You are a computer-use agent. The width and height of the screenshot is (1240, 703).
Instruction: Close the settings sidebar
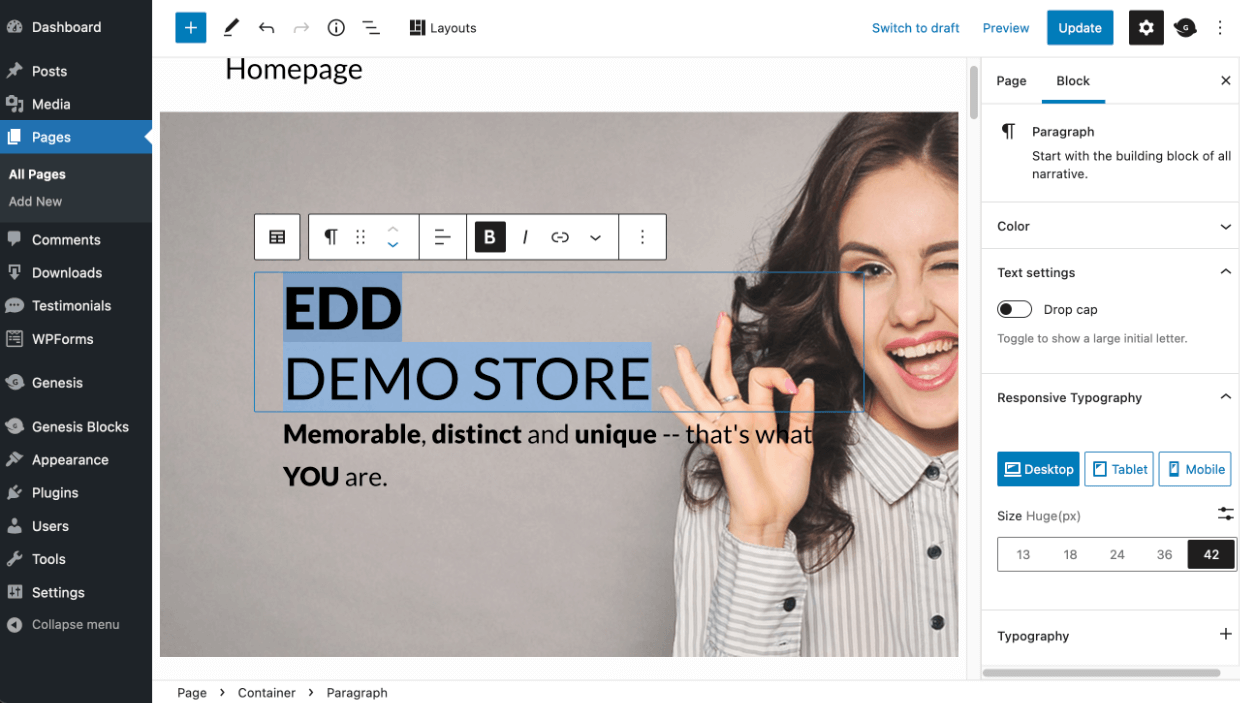(x=1226, y=81)
